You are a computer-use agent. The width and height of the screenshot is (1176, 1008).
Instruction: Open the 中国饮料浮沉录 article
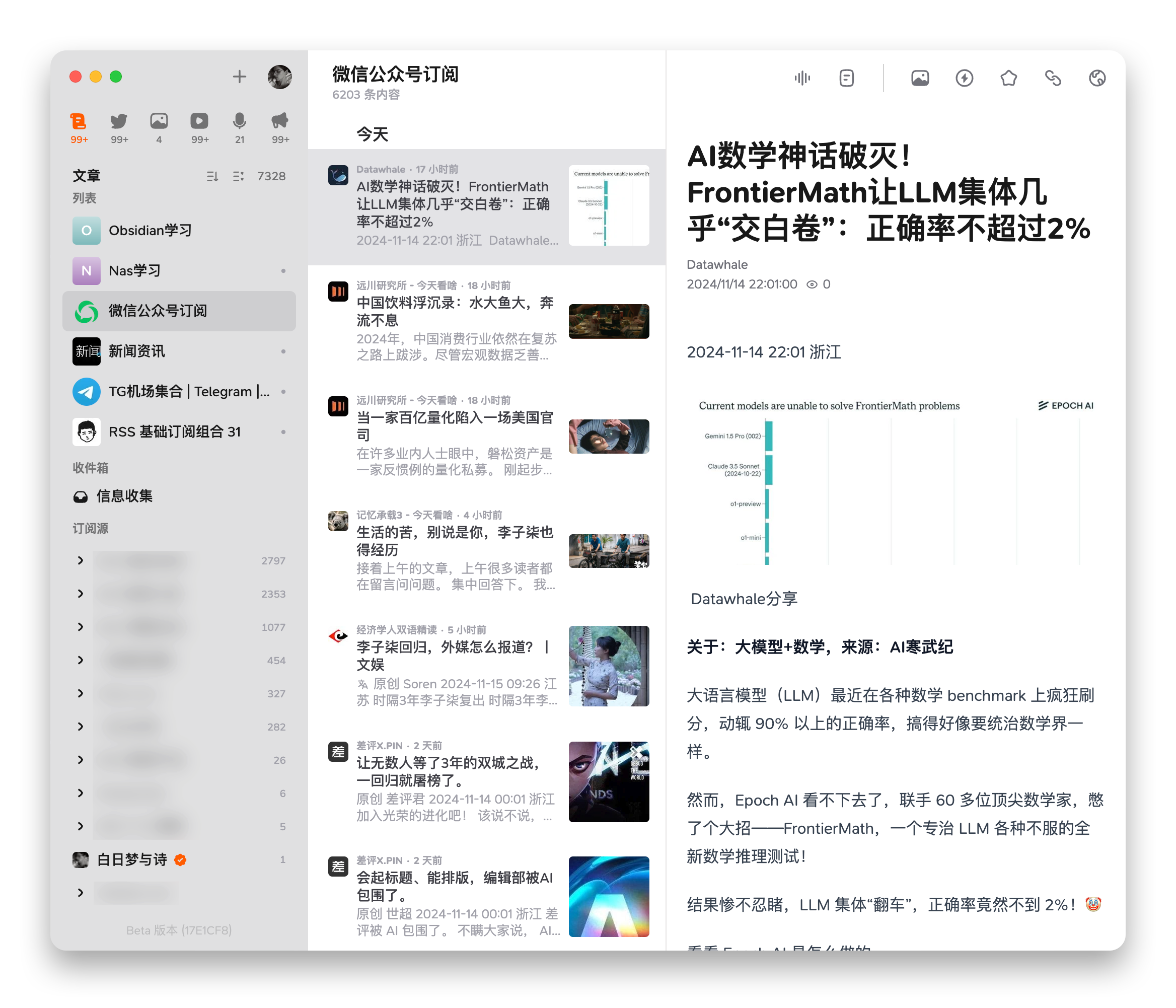[486, 321]
